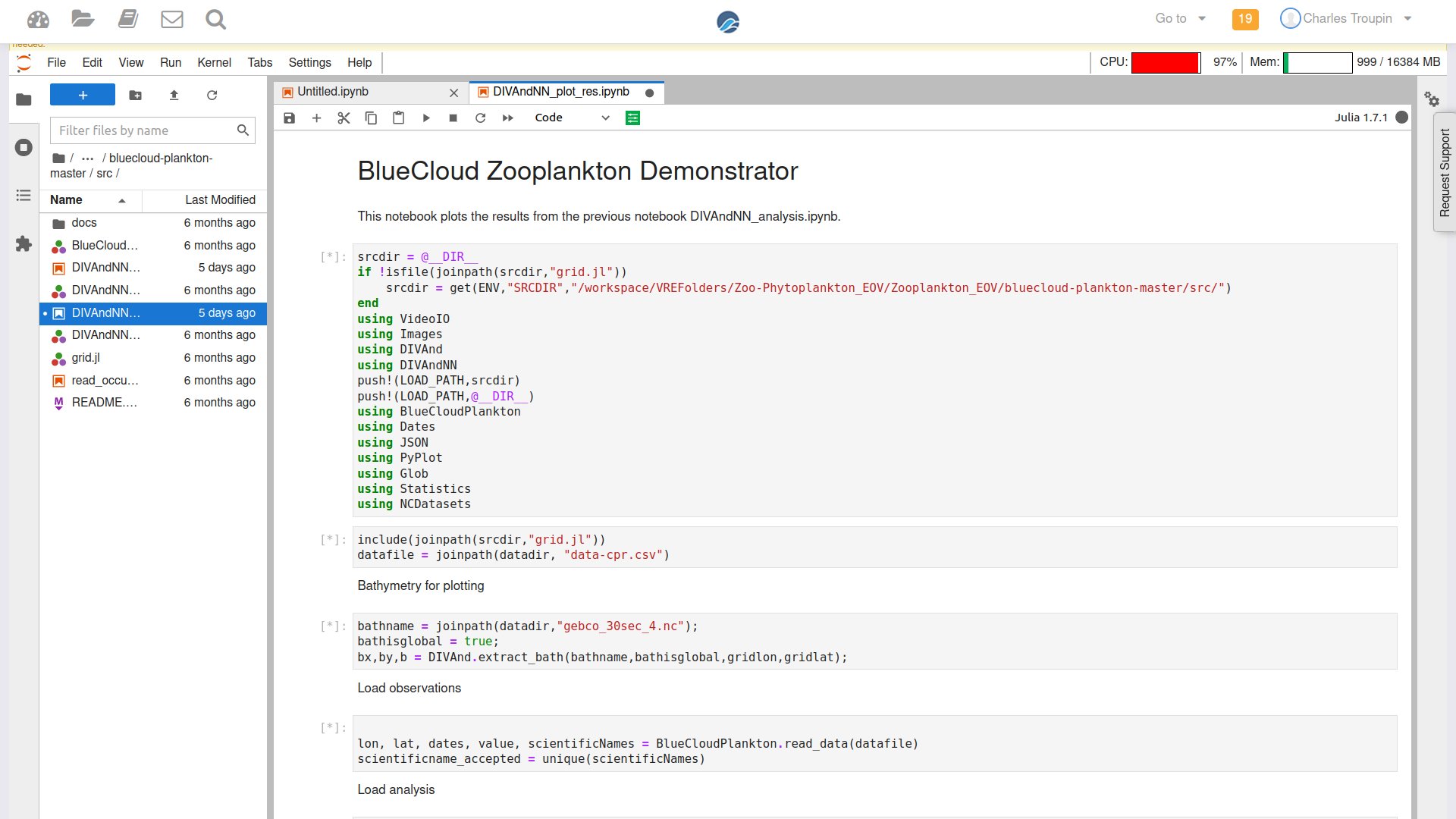This screenshot has width=1456, height=819.
Task: Select the grid.jl file
Action: click(x=153, y=358)
